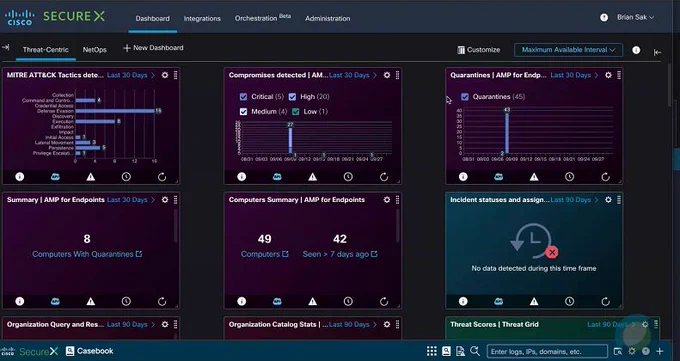680x361 pixels.
Task: Collapse the right side panel arrow
Action: tap(657, 53)
